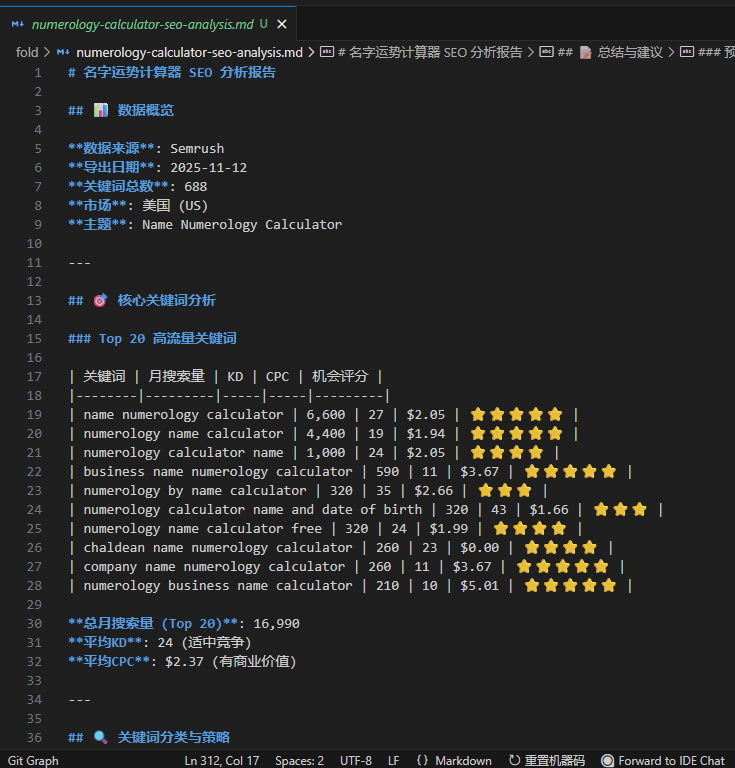Screen dimensions: 735x768
Task: Select the UTF-8 encoding indicator
Action: [356, 760]
